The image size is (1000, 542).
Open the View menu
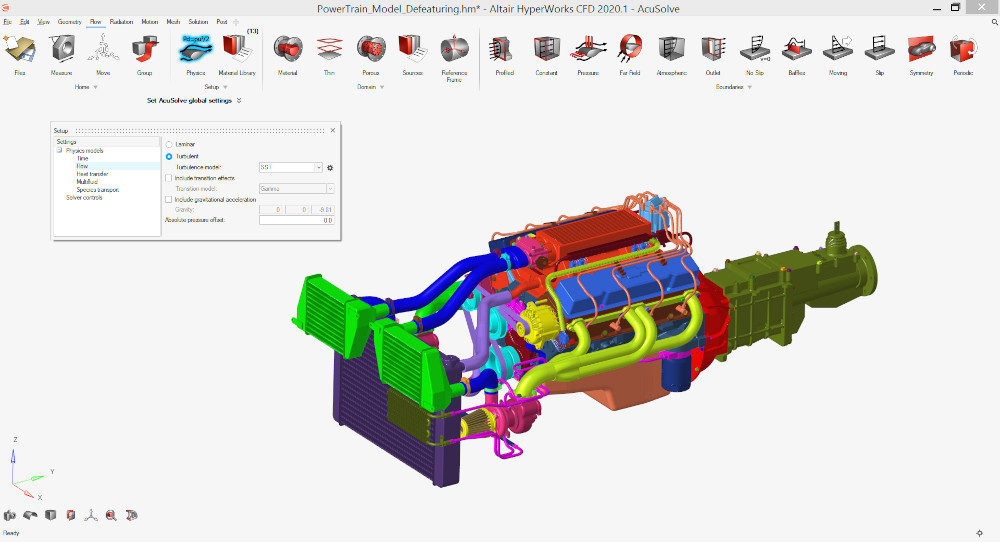(43, 22)
